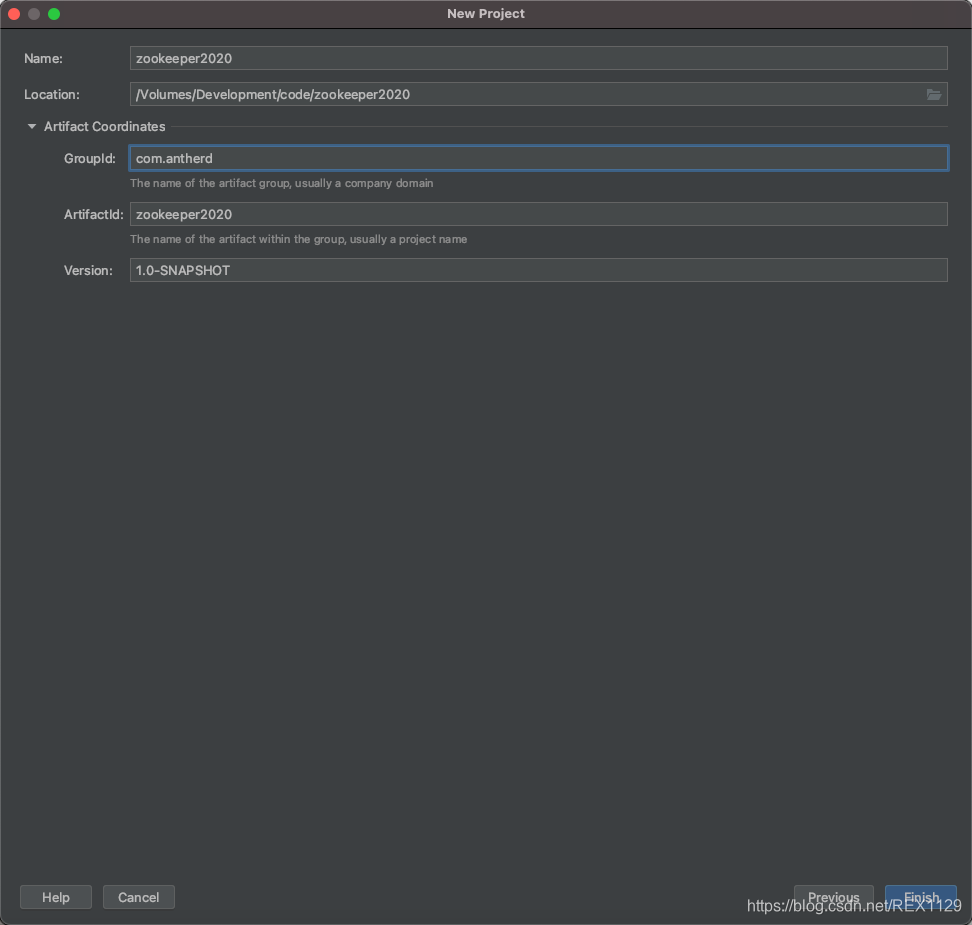Viewport: 972px width, 925px height.
Task: Focus the GroupId field containing com.antherd
Action: tap(538, 158)
